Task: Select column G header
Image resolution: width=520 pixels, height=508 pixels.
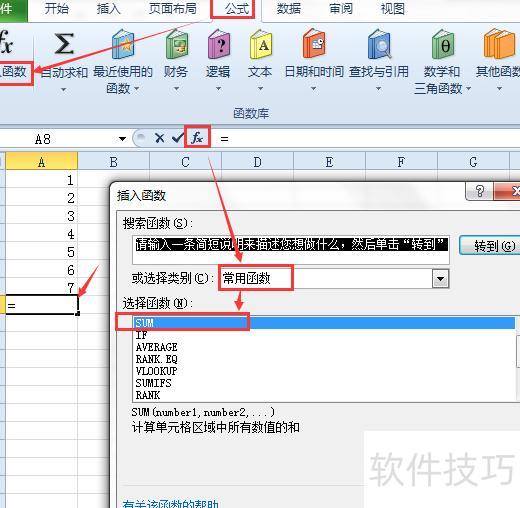Action: pos(473,162)
